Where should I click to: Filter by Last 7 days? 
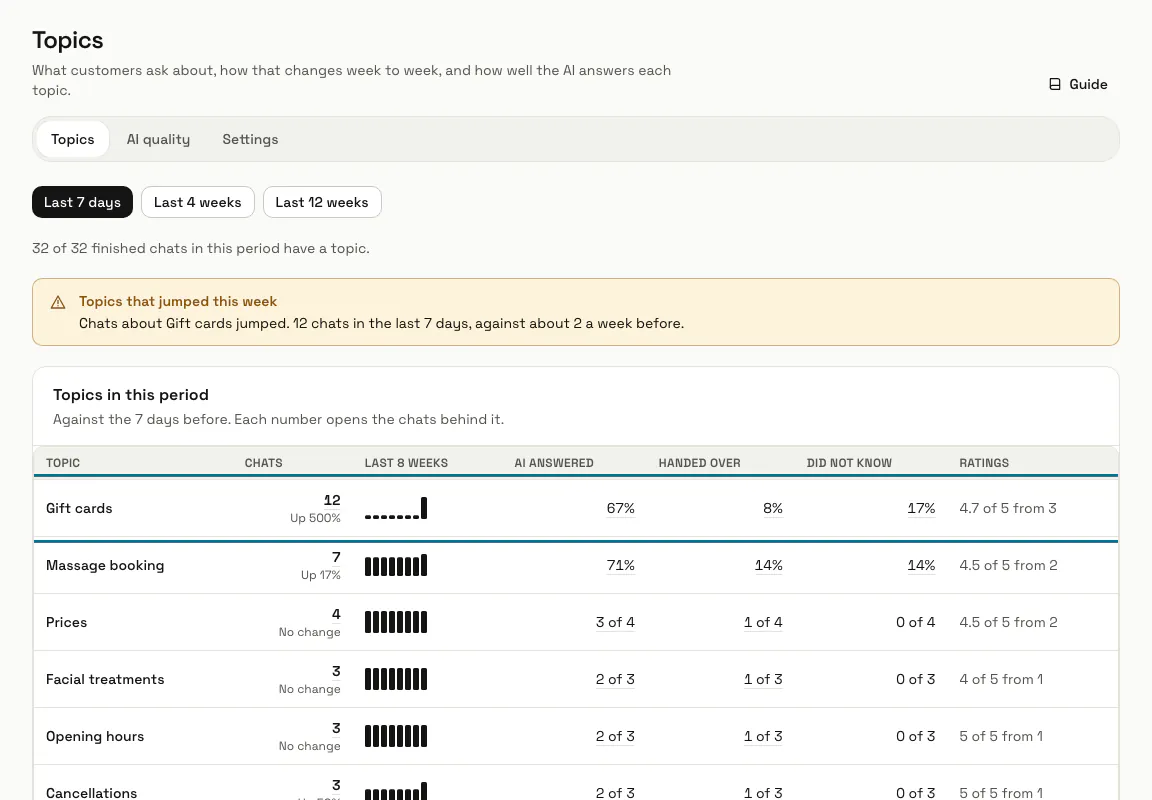[x=82, y=202]
